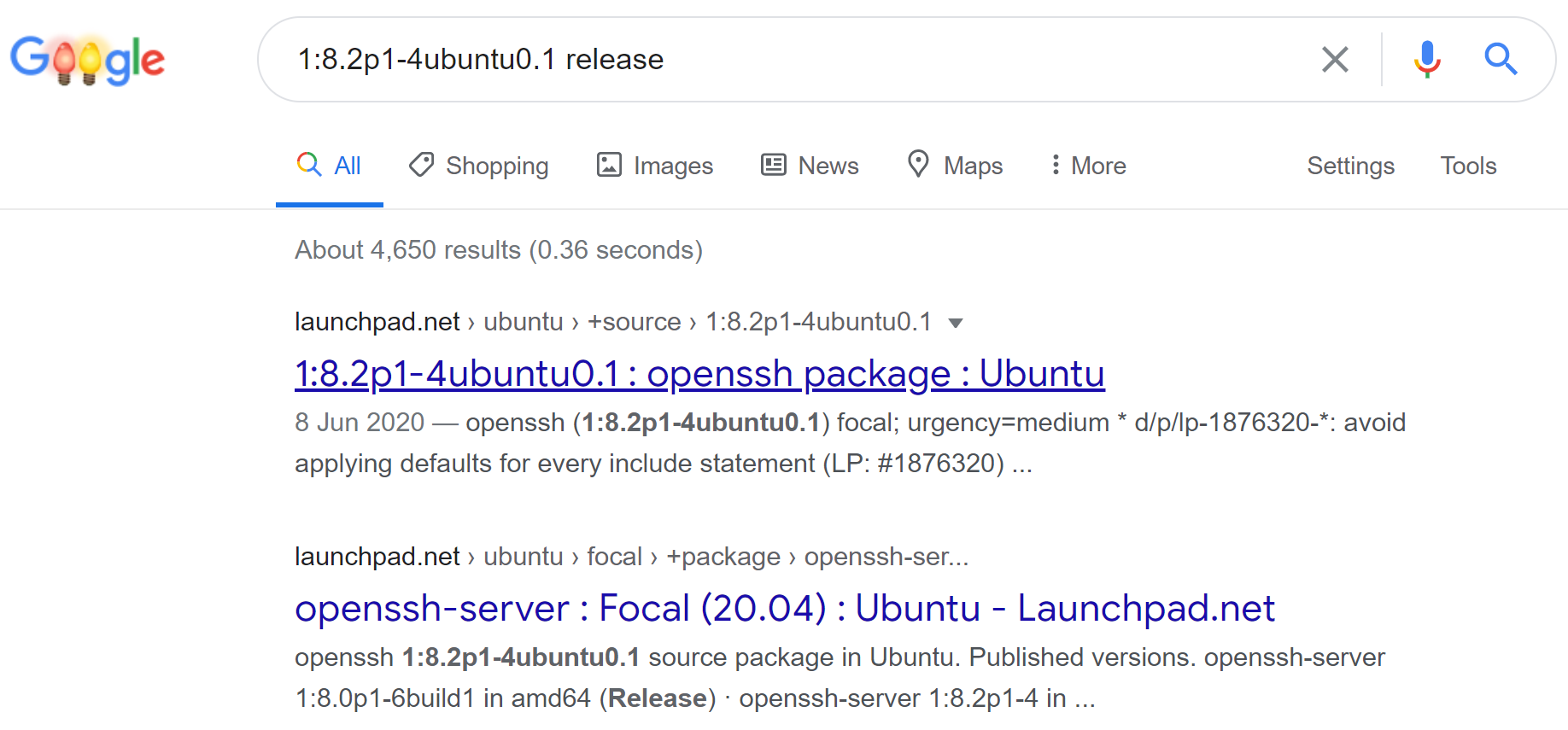Click the Shopping tag icon
1568x730 pixels.
pos(421,165)
